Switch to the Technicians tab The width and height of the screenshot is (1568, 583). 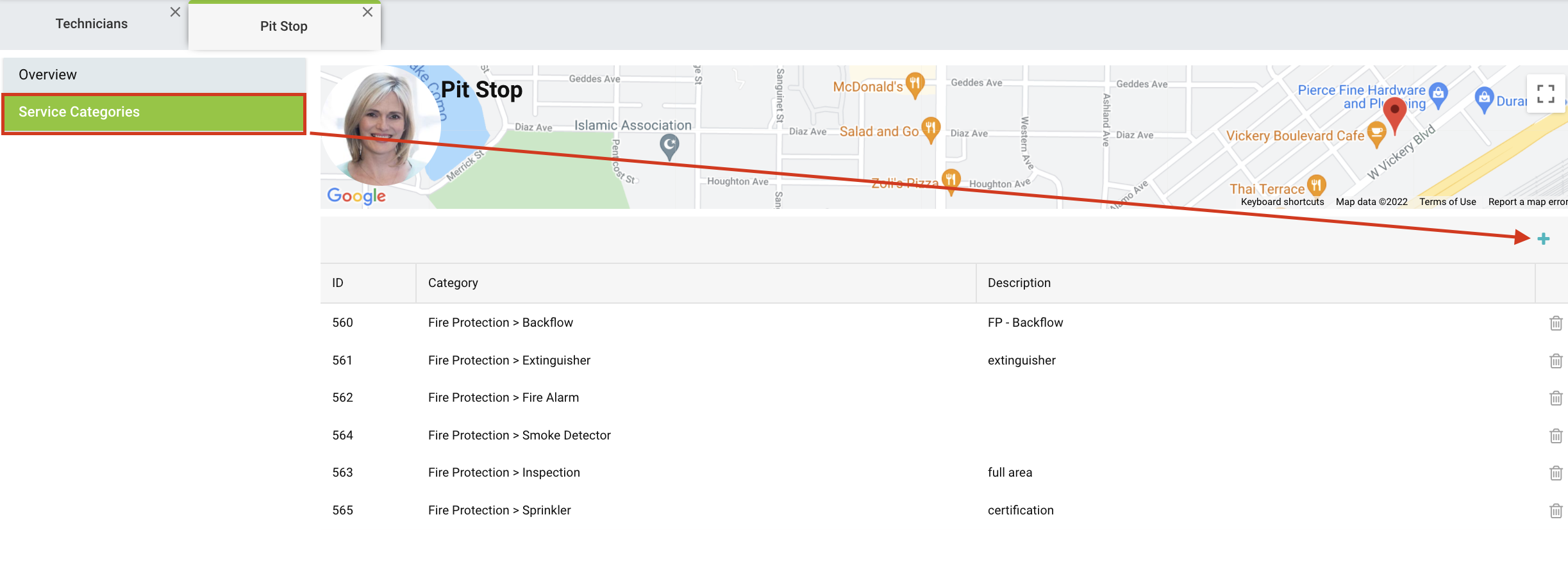coord(92,24)
